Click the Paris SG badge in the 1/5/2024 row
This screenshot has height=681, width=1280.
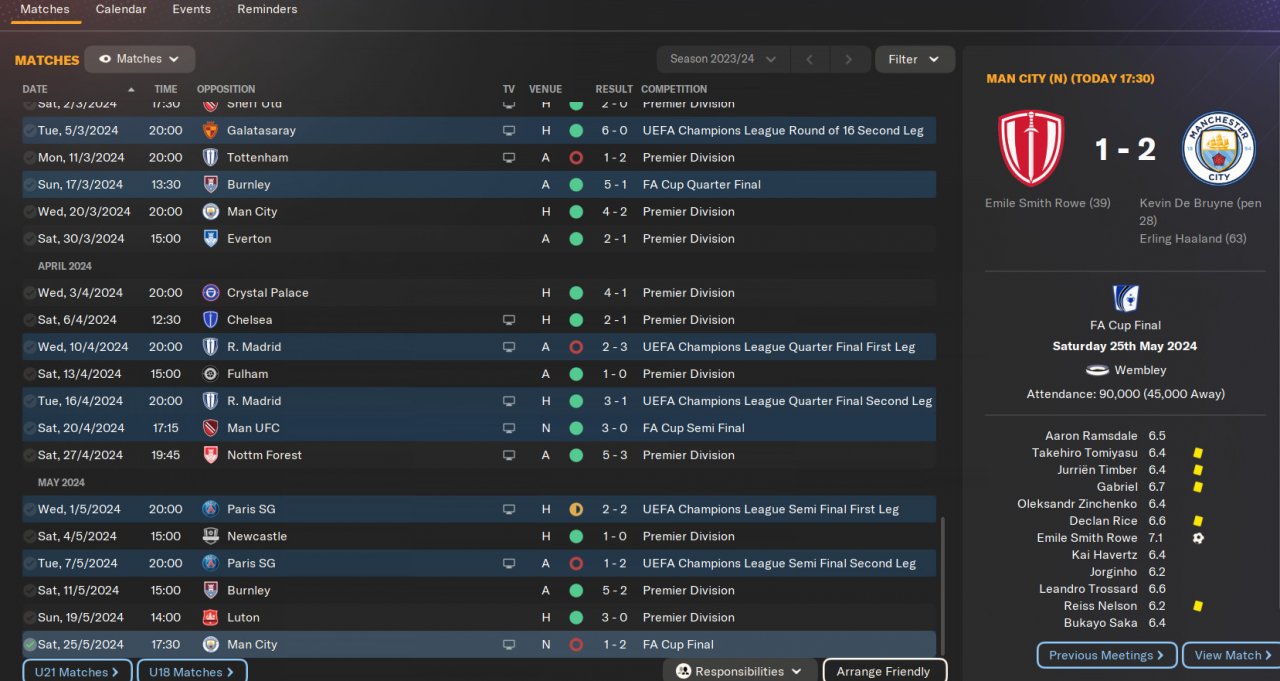coord(210,509)
